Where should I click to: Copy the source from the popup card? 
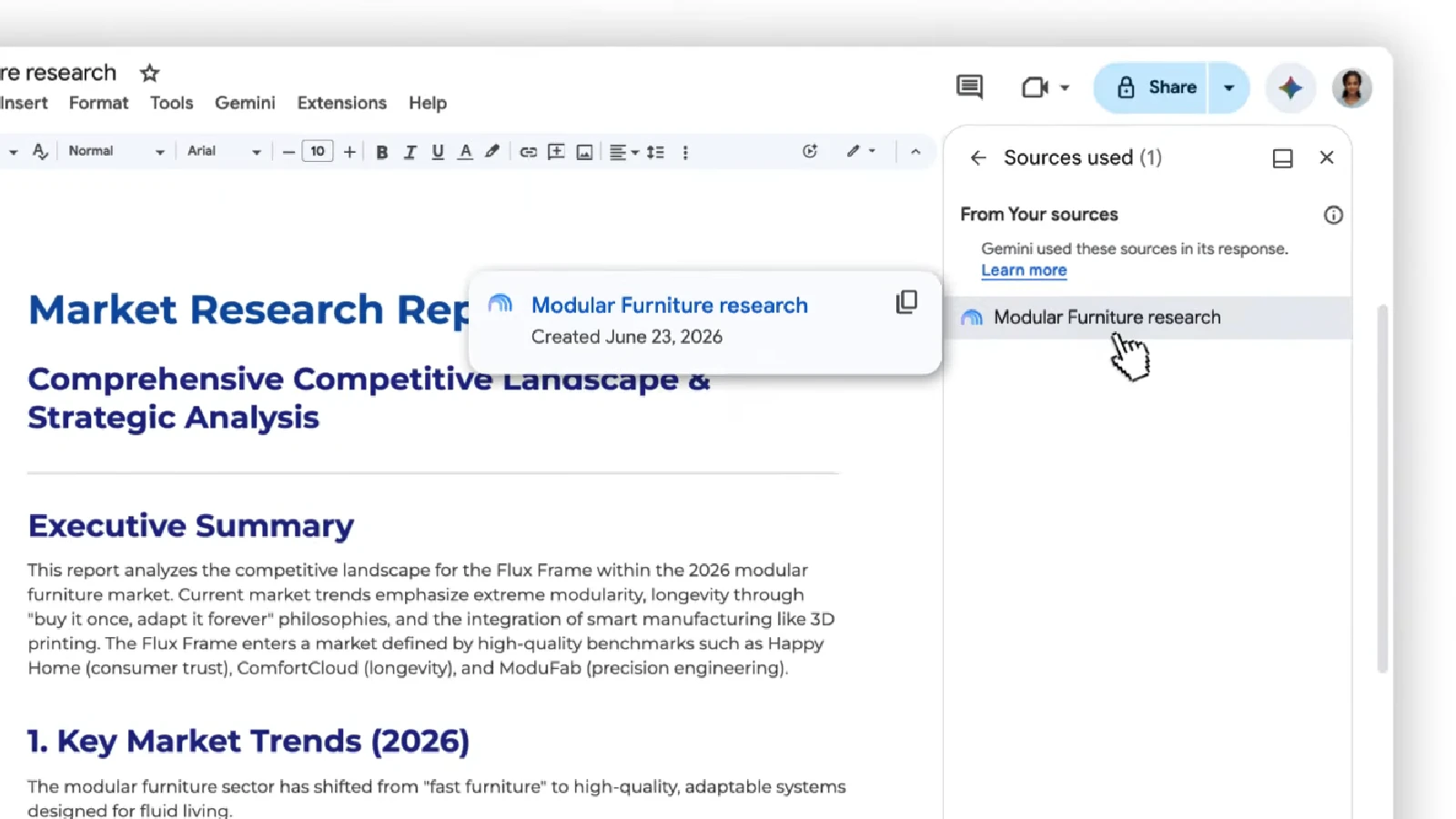(x=906, y=302)
